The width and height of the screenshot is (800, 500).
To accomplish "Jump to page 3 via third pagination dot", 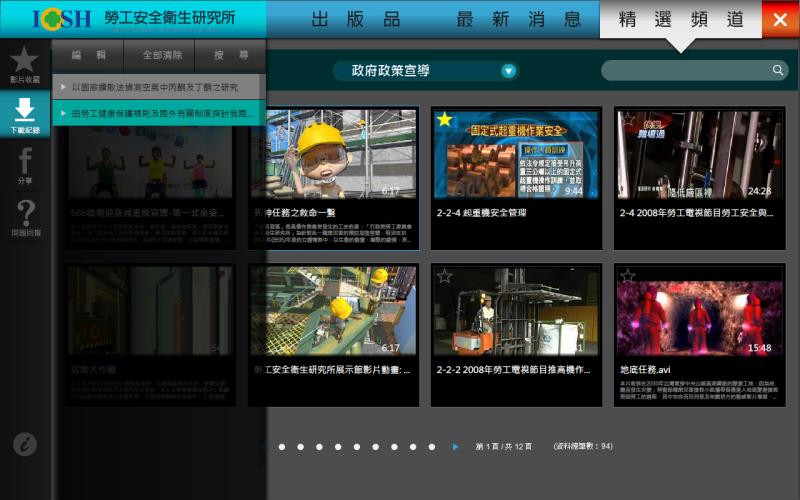I will (x=319, y=447).
